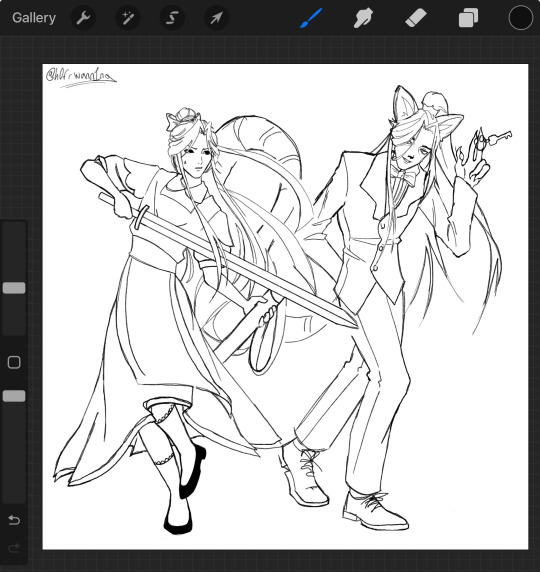Activate the Transform arrow tool

[216, 18]
